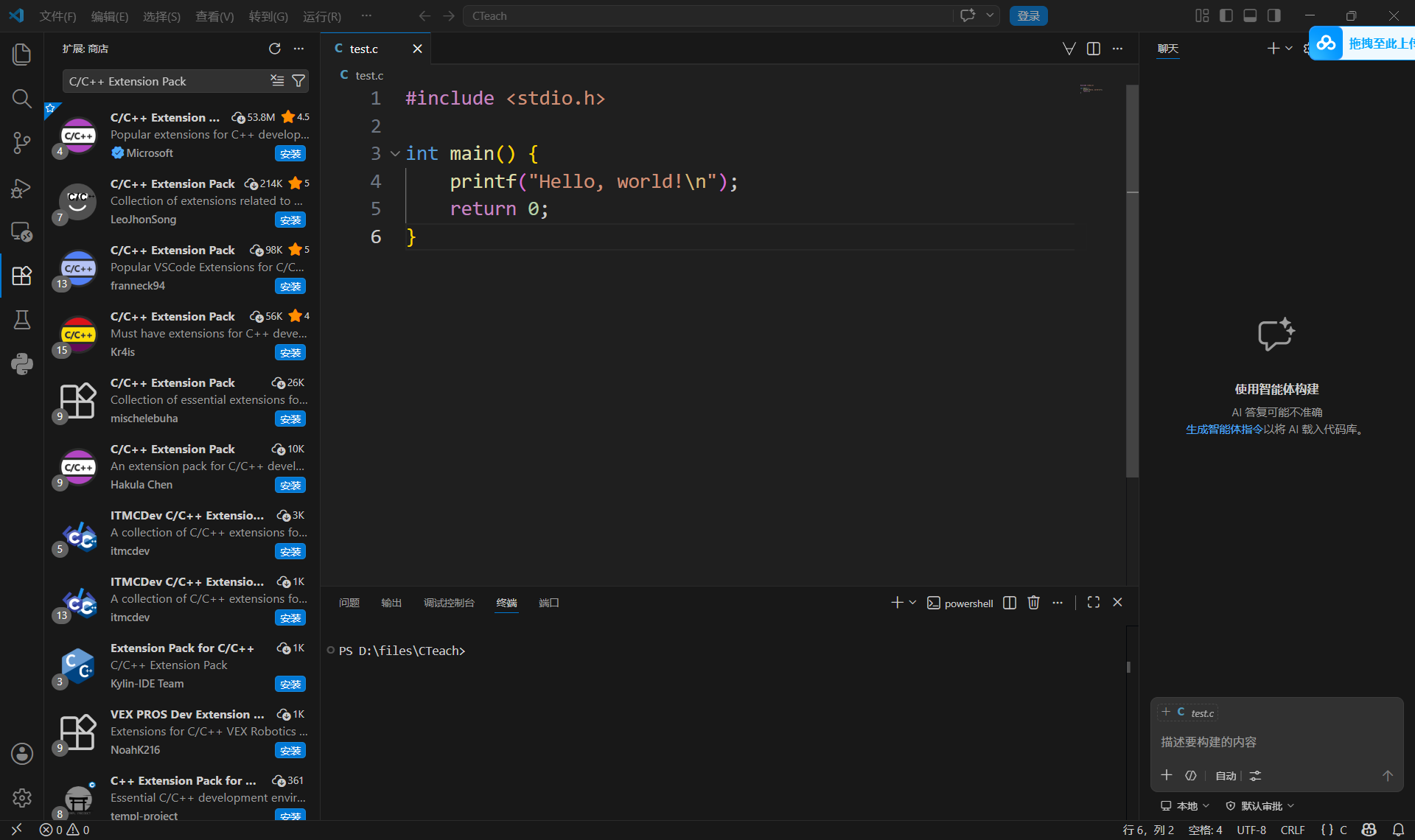Toggle the secondary side bar

(x=1273, y=15)
